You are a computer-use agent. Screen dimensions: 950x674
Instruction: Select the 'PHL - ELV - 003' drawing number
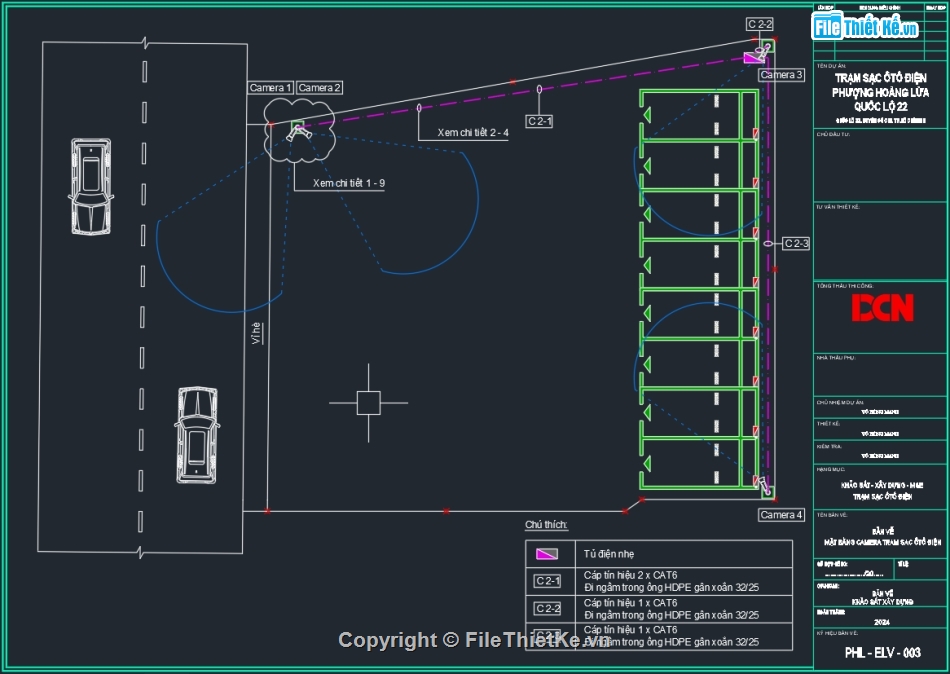coord(883,653)
